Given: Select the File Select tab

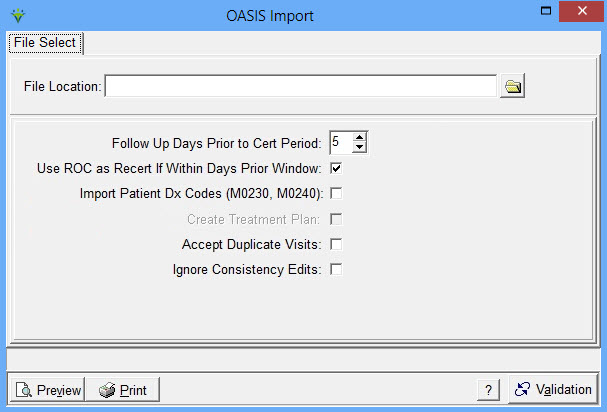Looking at the screenshot, I should pyautogui.click(x=44, y=43).
